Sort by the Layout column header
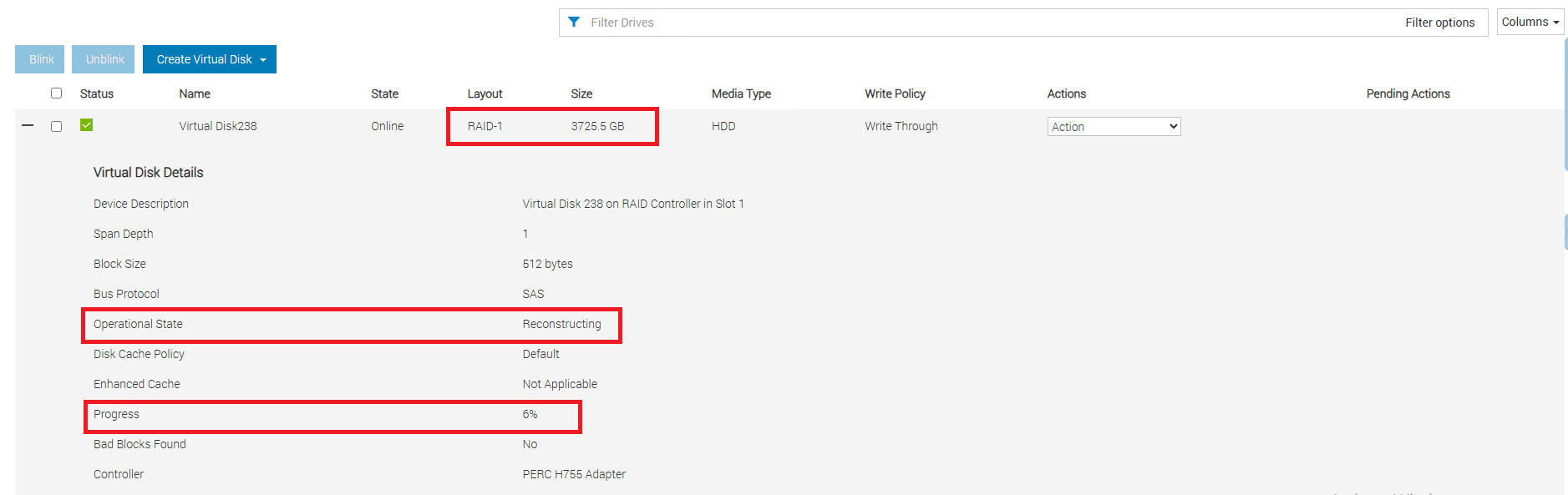The height and width of the screenshot is (495, 1568). [485, 94]
